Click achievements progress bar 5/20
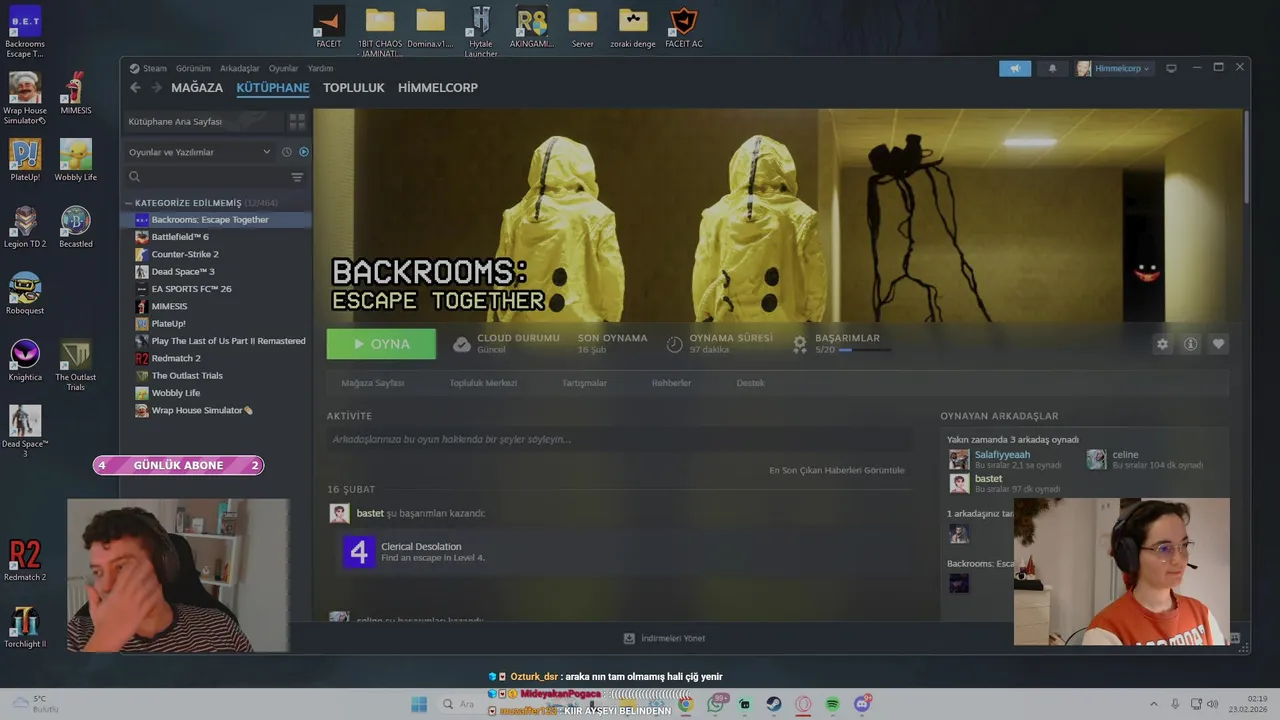The width and height of the screenshot is (1280, 720). coord(865,350)
